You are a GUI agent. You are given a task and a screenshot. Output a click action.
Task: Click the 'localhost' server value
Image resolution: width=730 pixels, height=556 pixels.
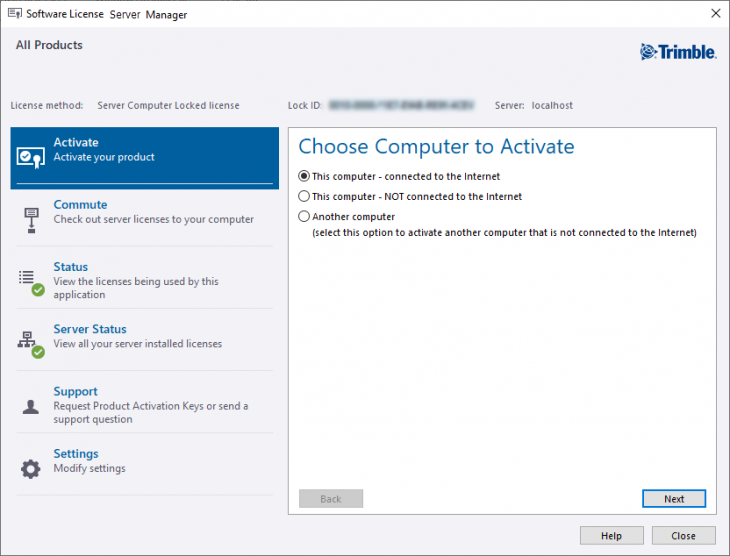point(552,105)
